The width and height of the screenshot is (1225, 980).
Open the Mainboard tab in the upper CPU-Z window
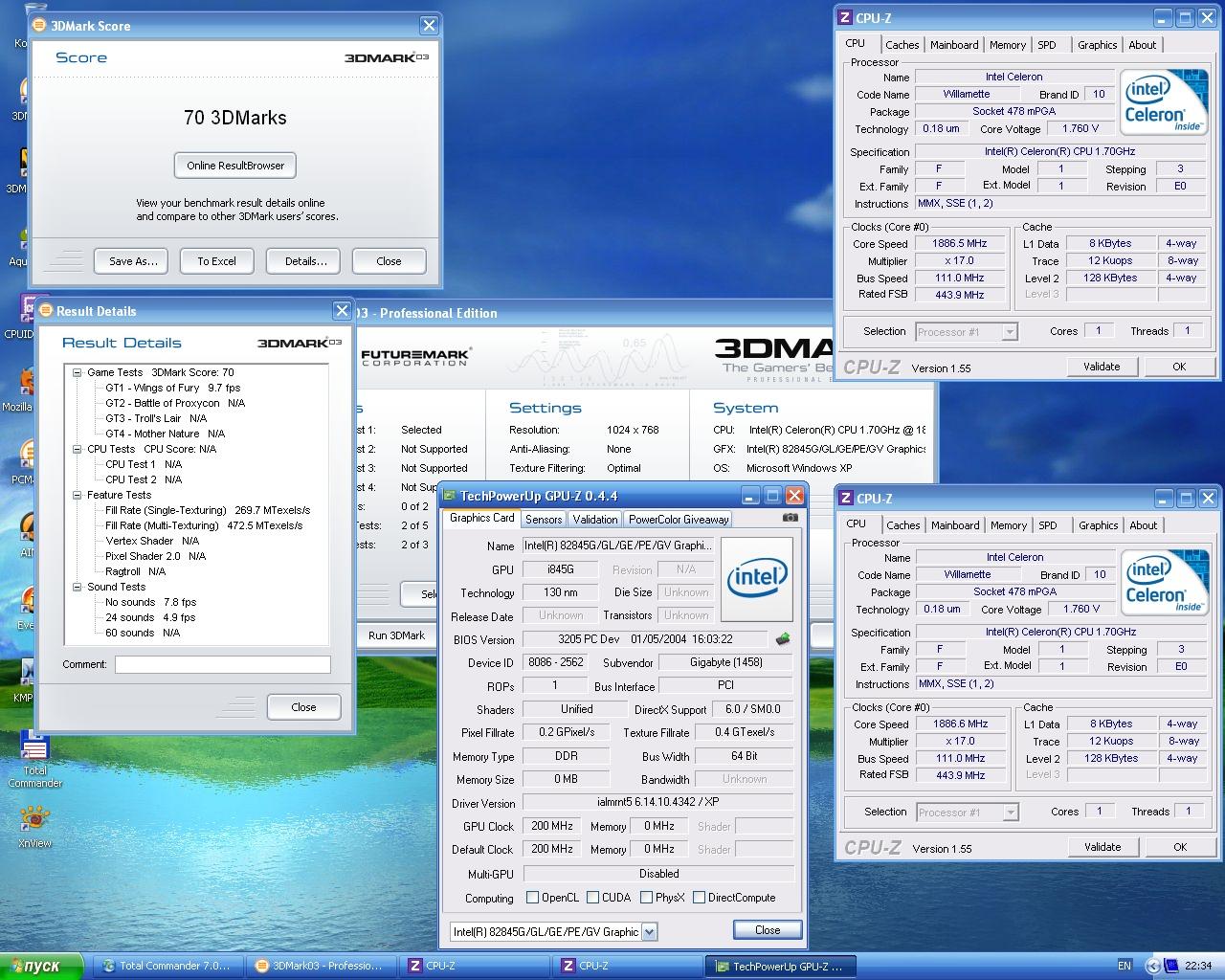click(x=954, y=45)
